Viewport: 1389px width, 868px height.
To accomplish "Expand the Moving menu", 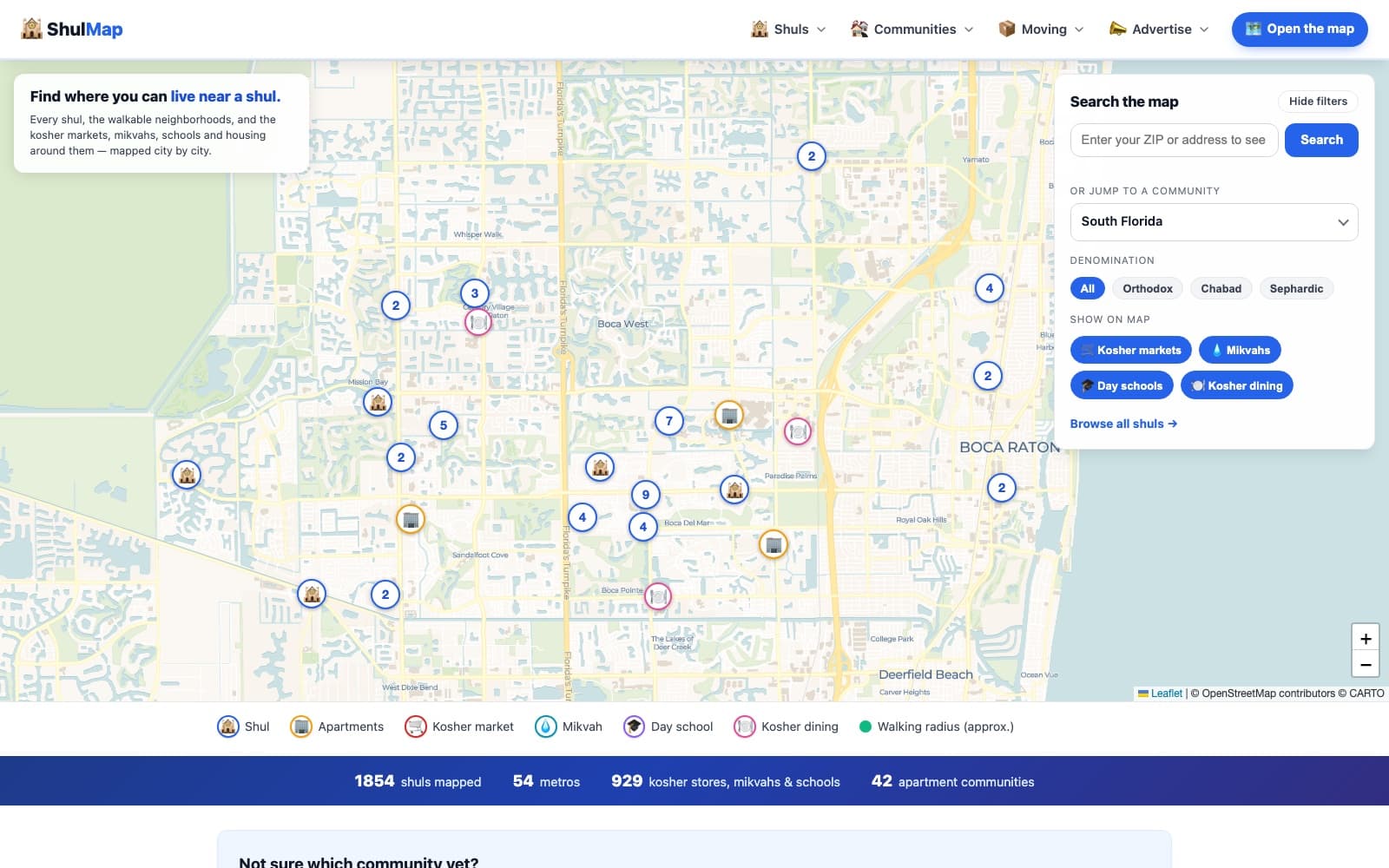I will pos(1041,30).
